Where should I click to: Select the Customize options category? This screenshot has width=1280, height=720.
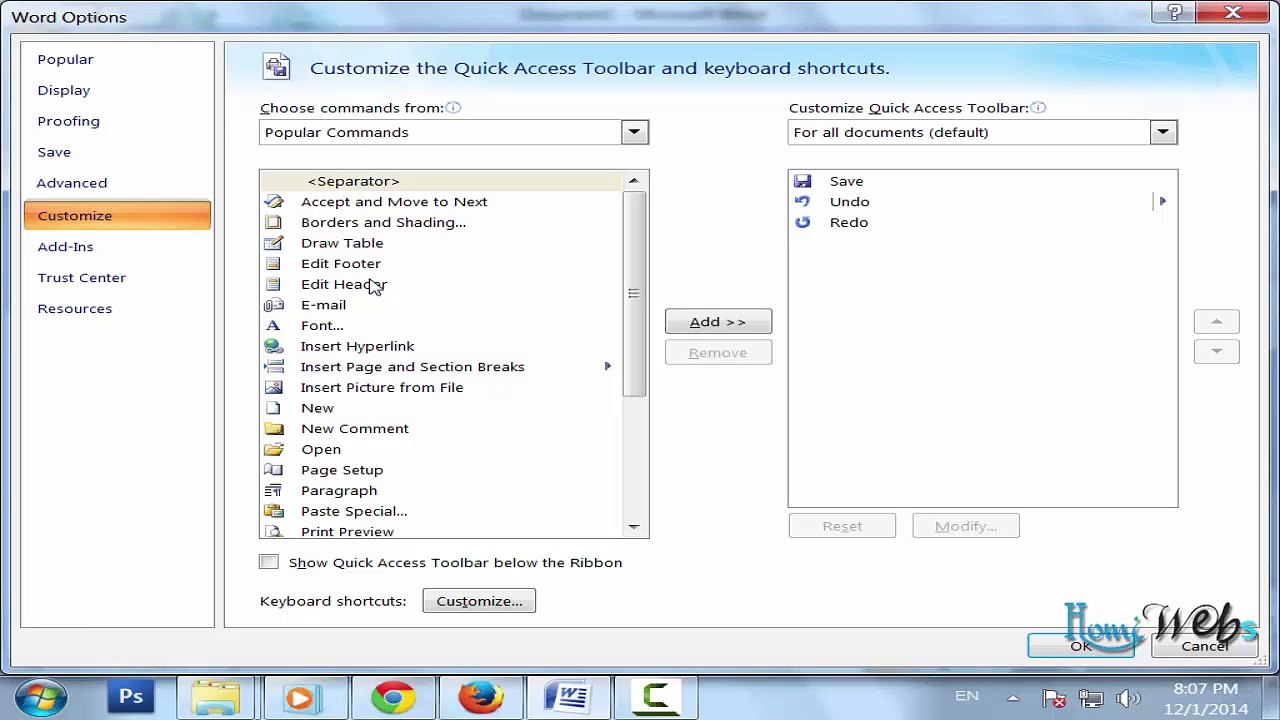[117, 215]
